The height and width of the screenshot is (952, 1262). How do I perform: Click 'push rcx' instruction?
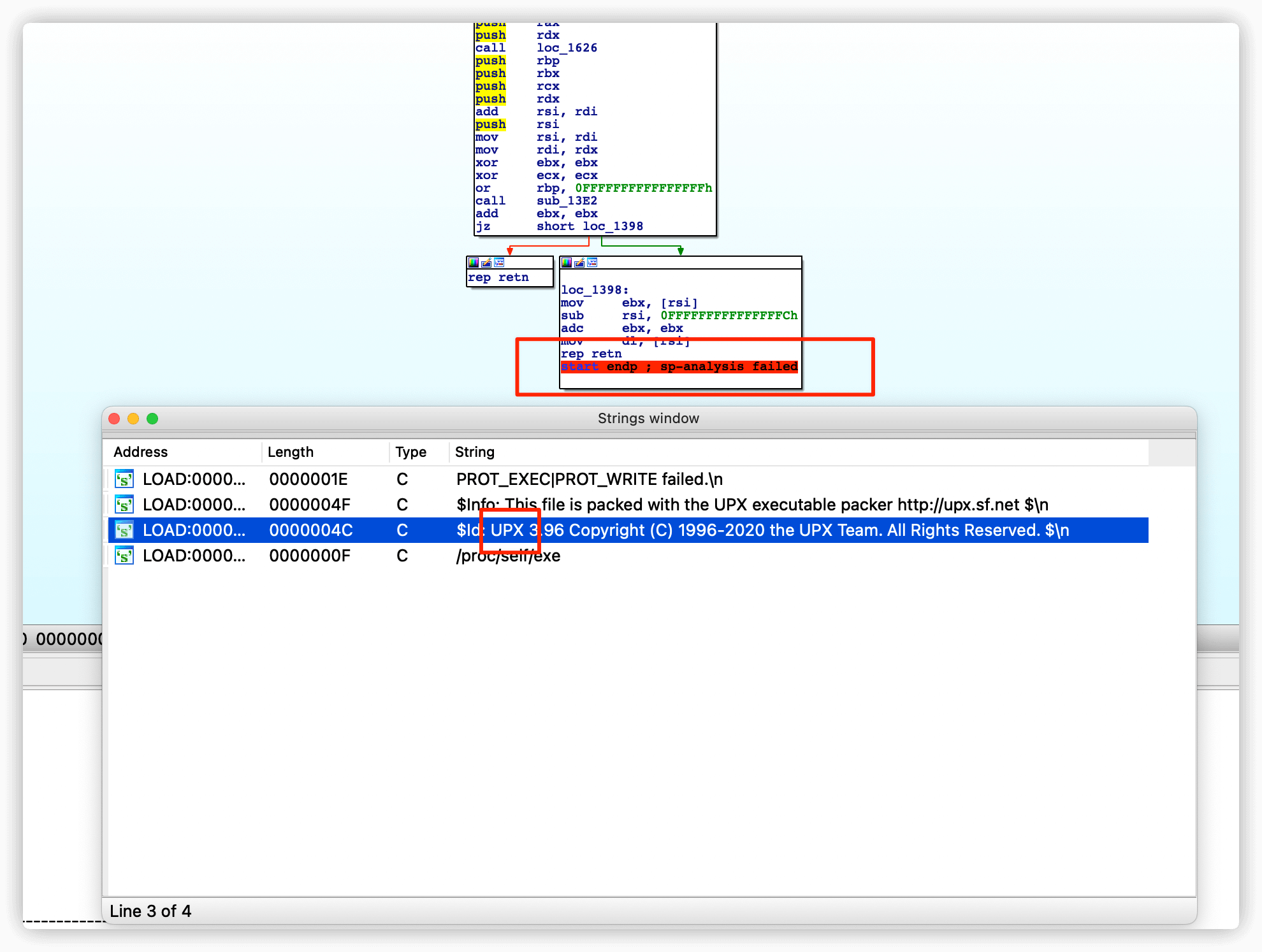(517, 86)
